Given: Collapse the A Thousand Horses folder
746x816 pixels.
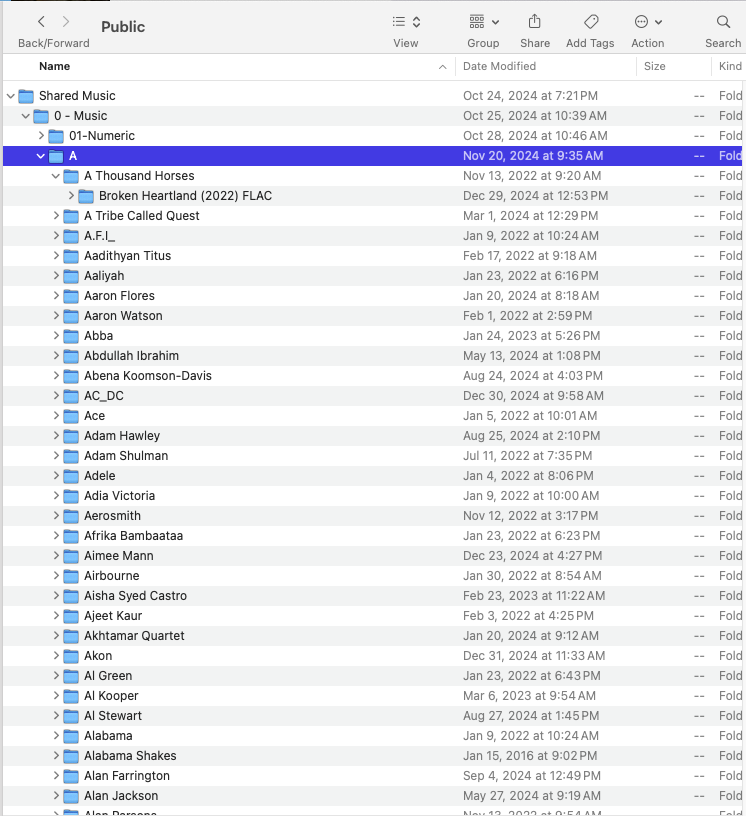Looking at the screenshot, I should pyautogui.click(x=56, y=176).
